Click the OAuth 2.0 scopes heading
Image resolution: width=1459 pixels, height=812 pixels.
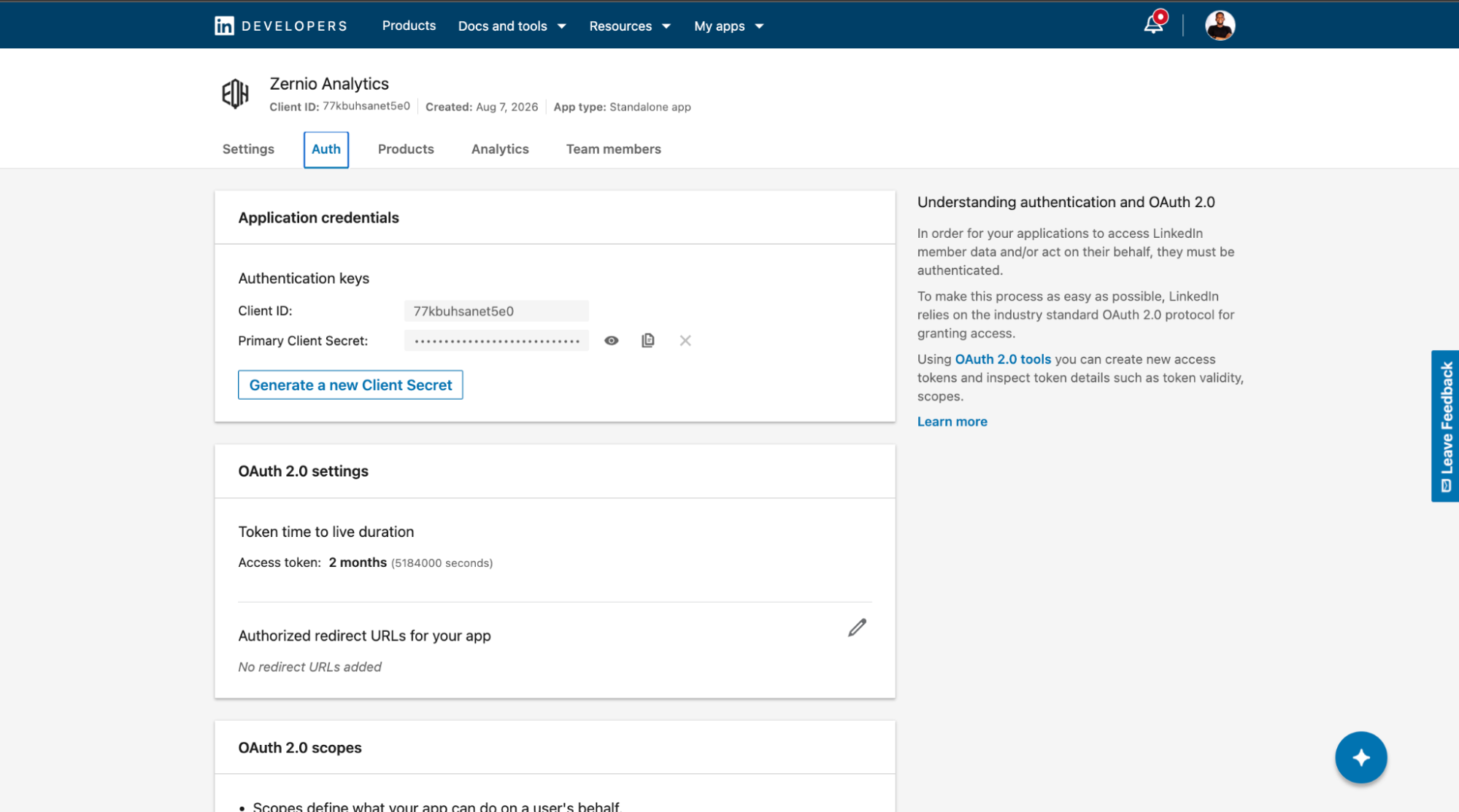pyautogui.click(x=300, y=748)
